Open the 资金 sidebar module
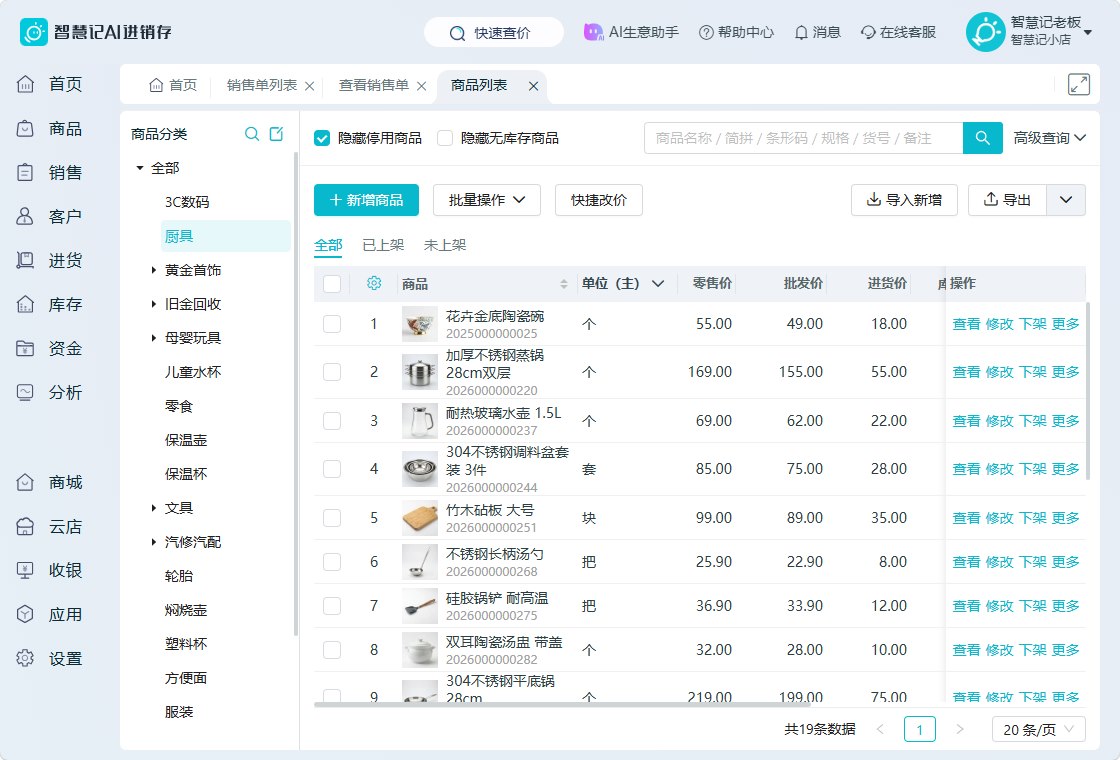 tap(49, 349)
